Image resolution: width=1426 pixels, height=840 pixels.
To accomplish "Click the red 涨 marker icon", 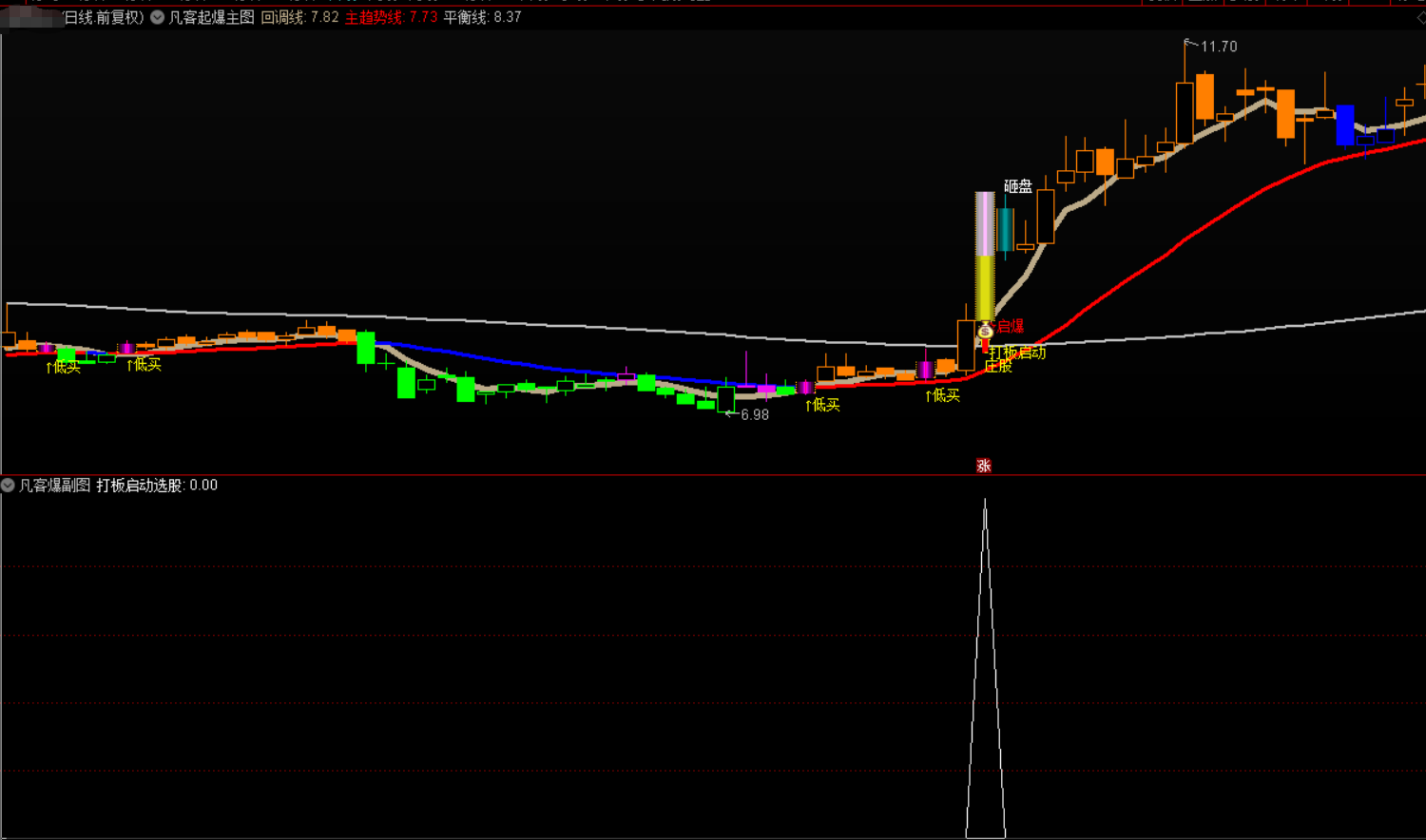I will (984, 466).
